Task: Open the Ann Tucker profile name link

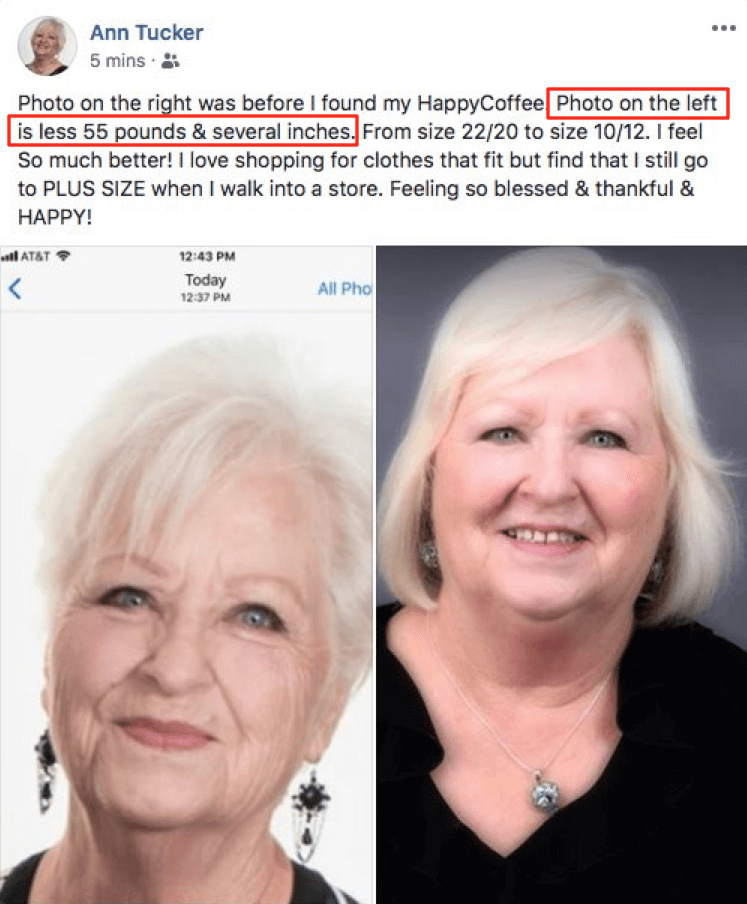Action: [146, 32]
